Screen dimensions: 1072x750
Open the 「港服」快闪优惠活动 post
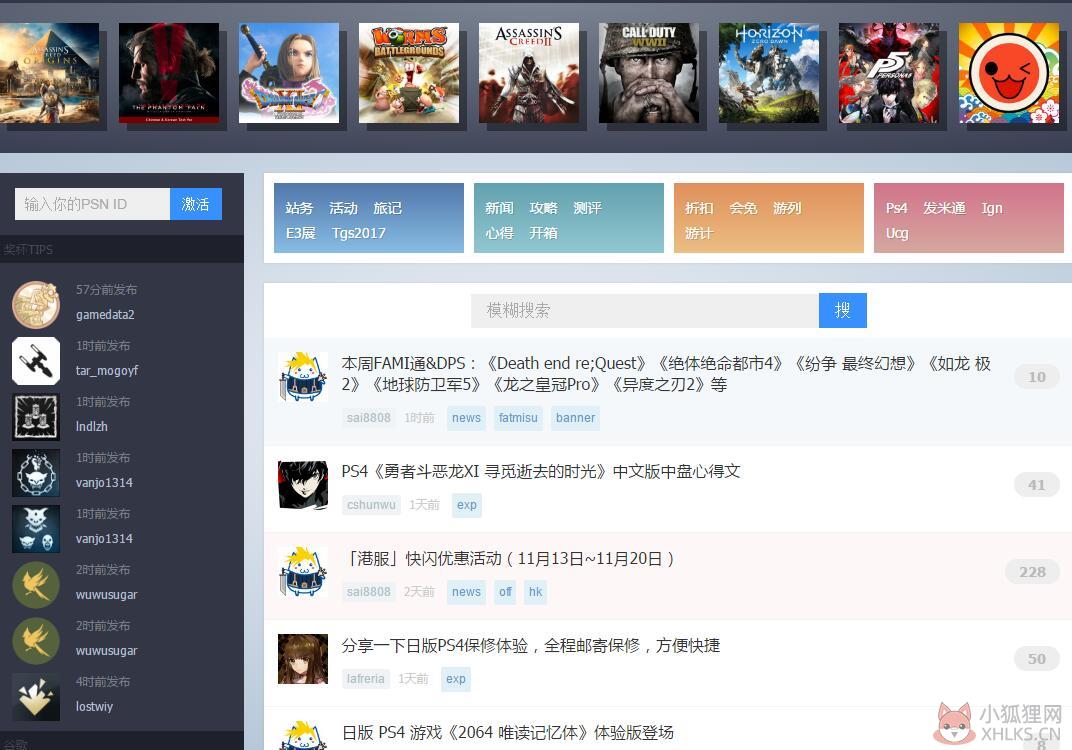[509, 559]
